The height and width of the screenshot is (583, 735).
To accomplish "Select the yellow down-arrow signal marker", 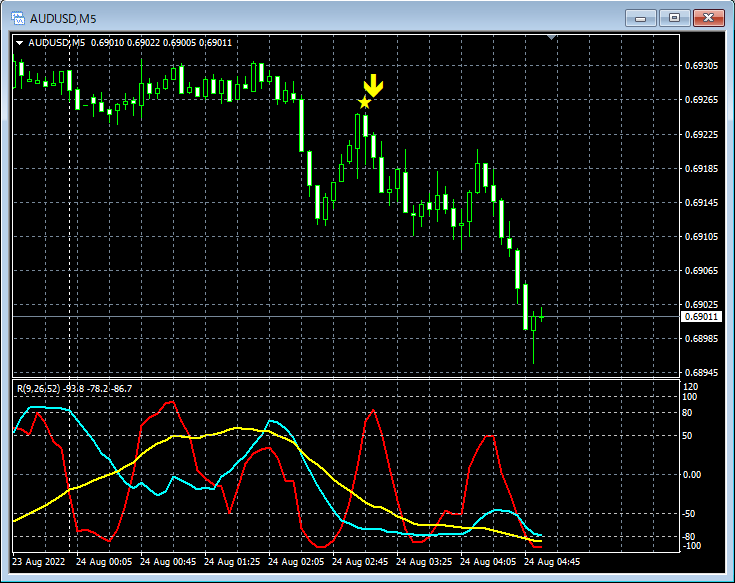I will click(x=374, y=85).
